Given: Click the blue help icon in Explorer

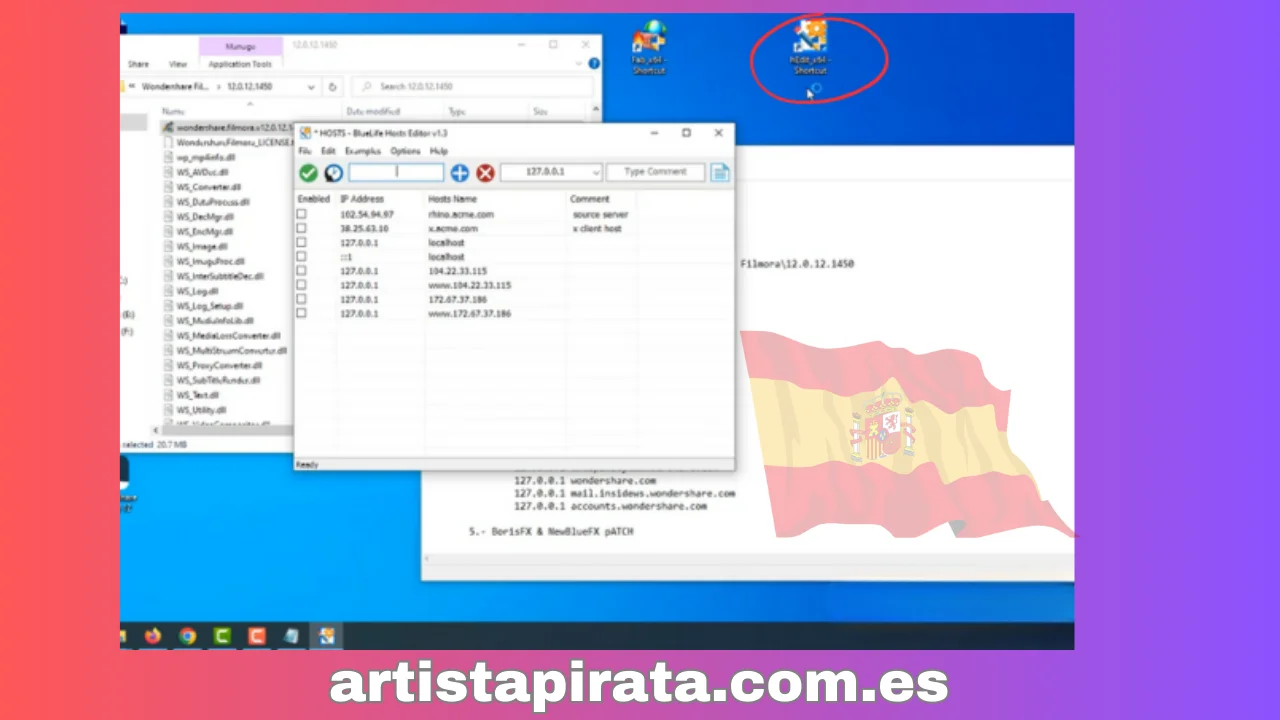Looking at the screenshot, I should [x=594, y=64].
